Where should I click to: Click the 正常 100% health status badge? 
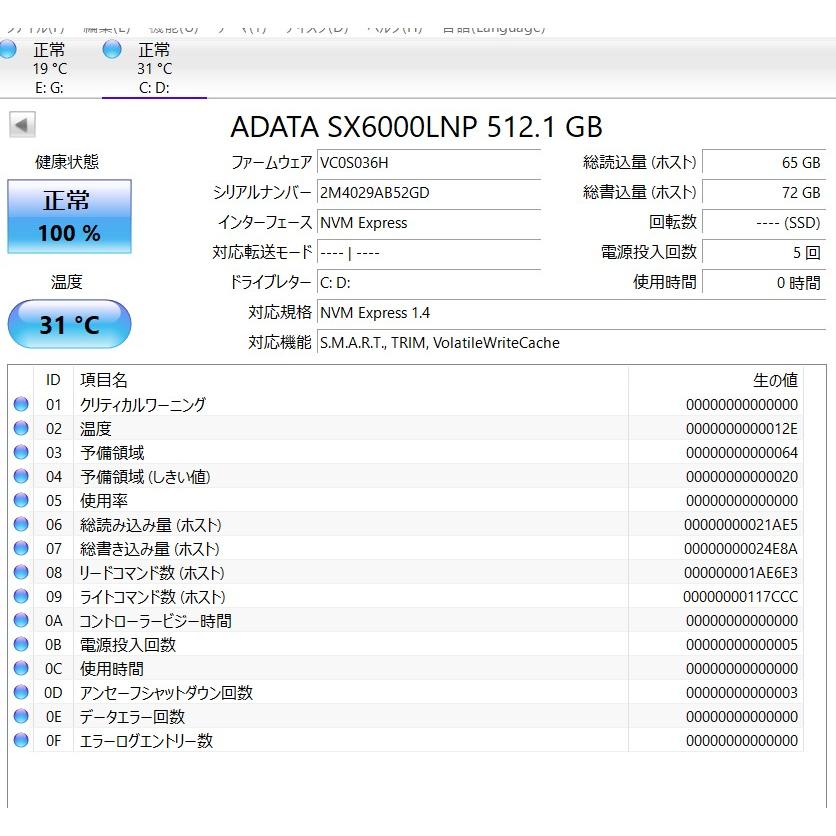pyautogui.click(x=68, y=216)
